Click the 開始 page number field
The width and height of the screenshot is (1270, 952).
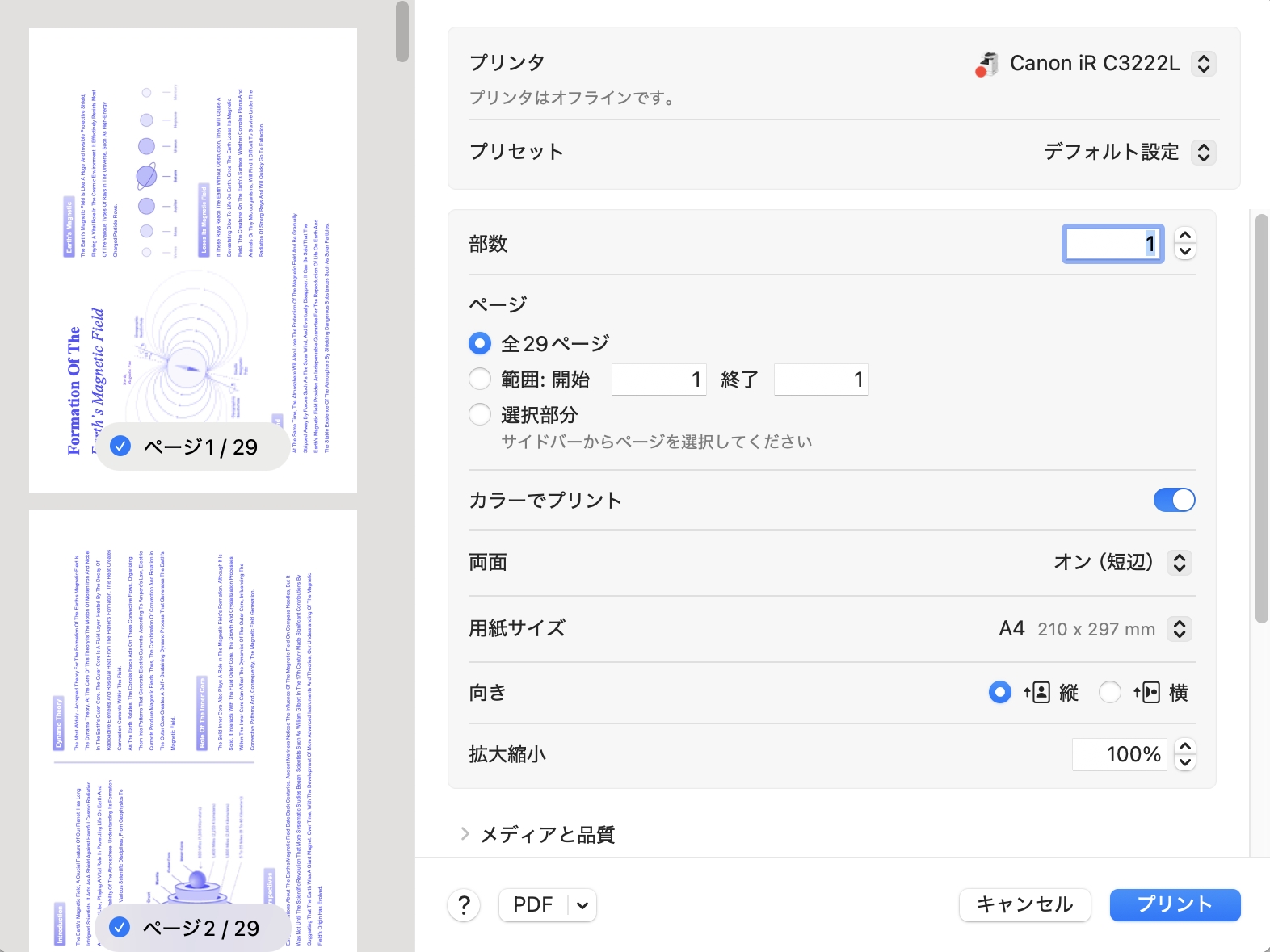659,380
